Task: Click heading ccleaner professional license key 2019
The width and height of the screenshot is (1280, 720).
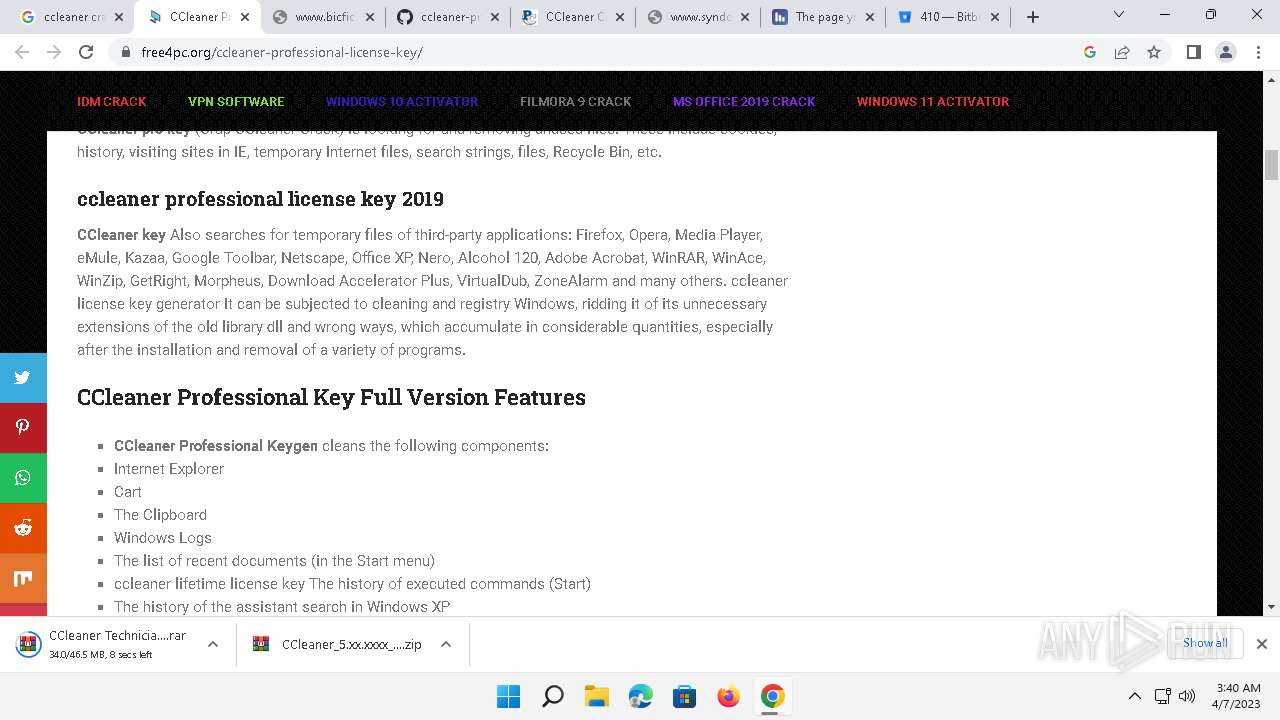Action: [x=260, y=199]
